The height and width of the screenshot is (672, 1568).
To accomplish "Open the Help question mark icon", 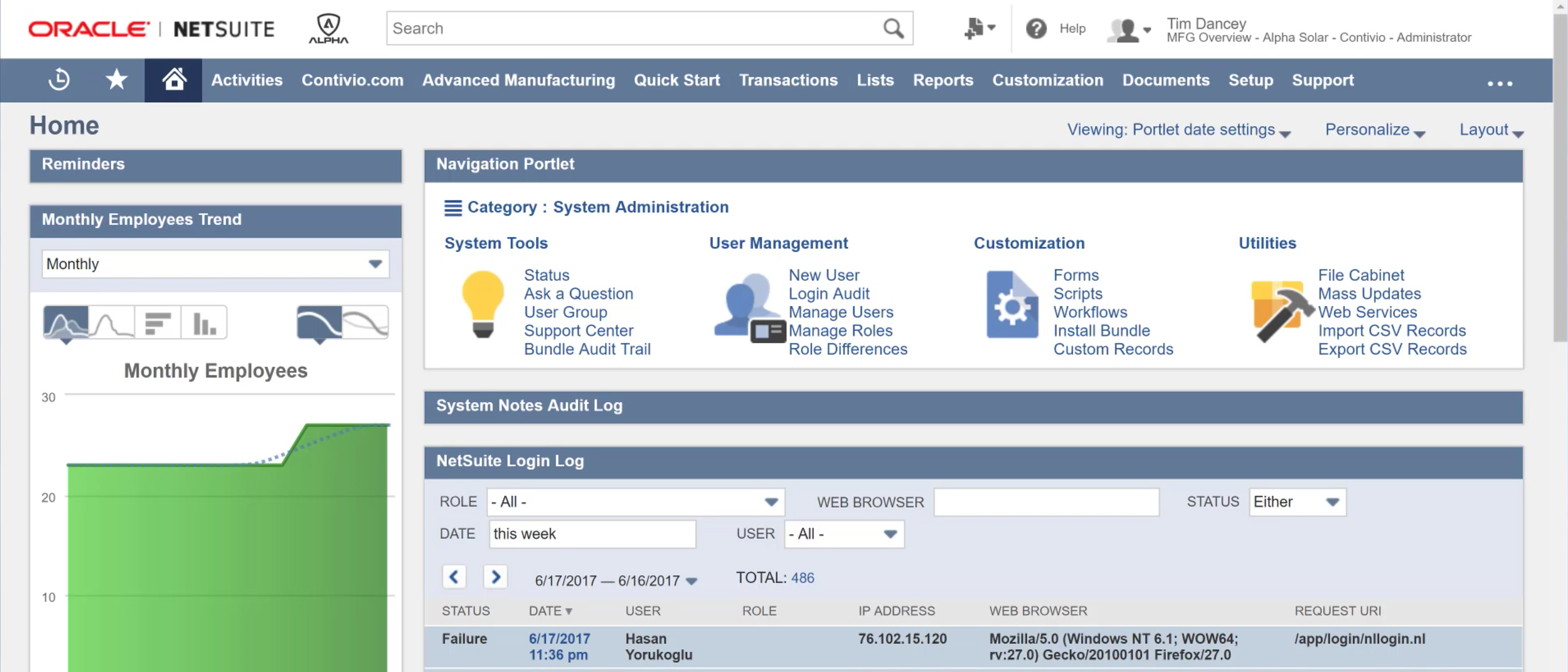I will [1036, 28].
